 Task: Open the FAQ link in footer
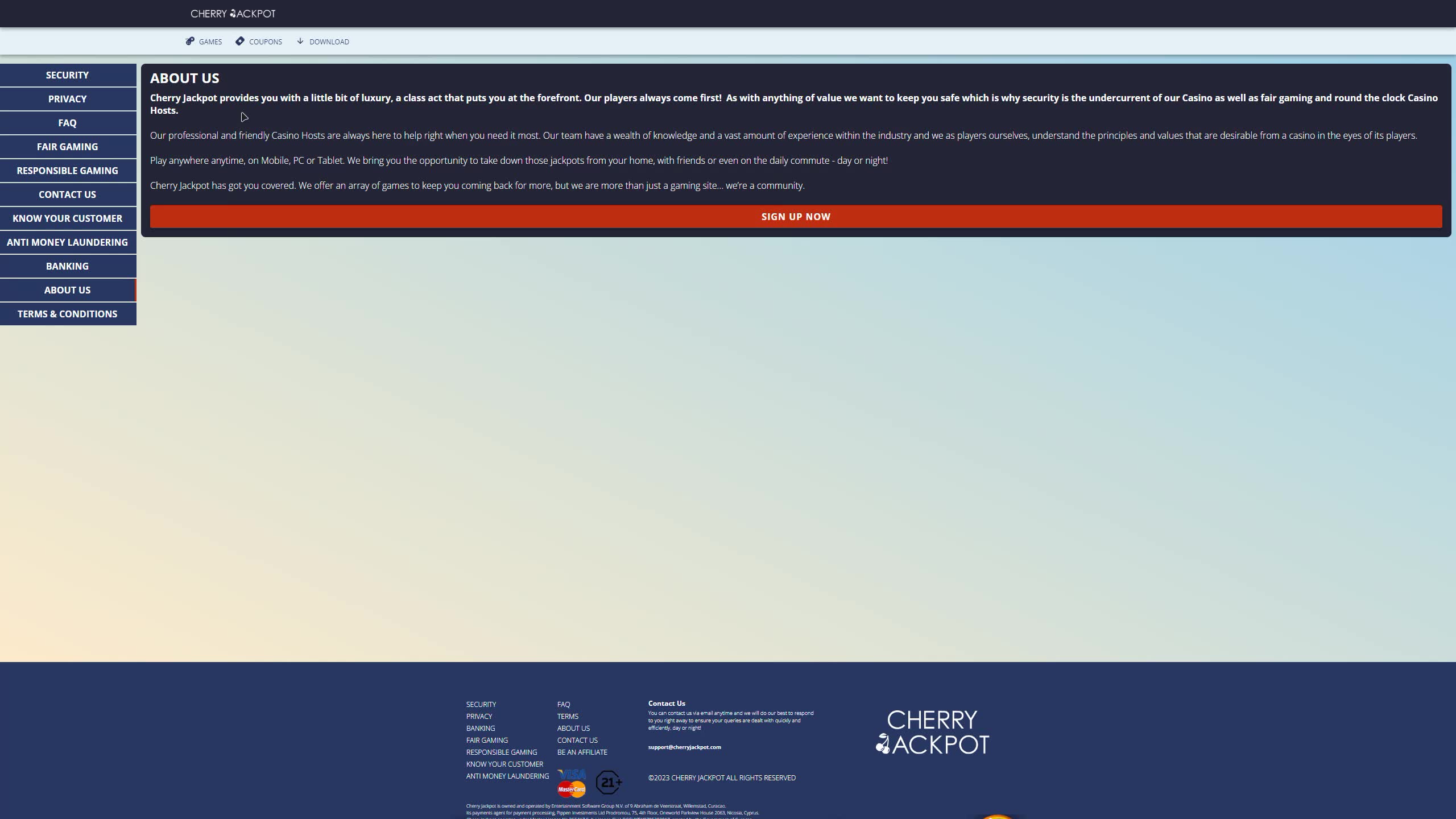(x=563, y=704)
